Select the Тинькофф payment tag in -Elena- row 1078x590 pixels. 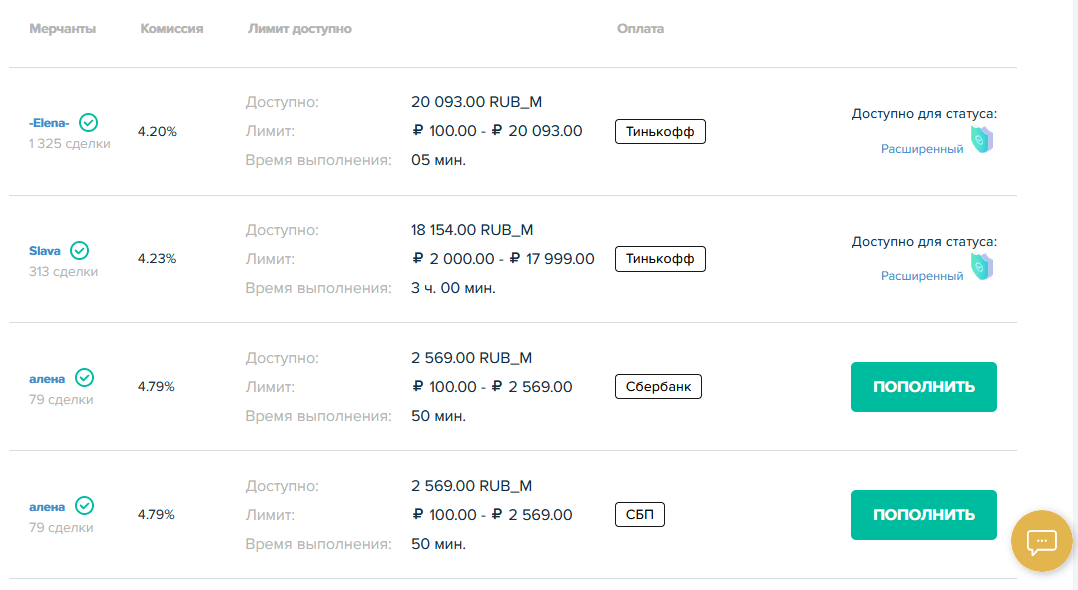point(660,132)
